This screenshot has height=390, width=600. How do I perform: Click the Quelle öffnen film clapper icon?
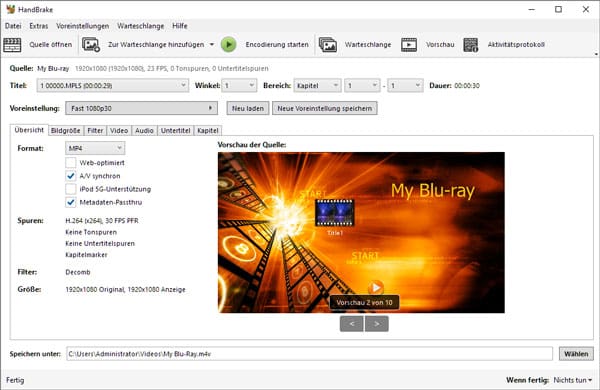pos(12,45)
